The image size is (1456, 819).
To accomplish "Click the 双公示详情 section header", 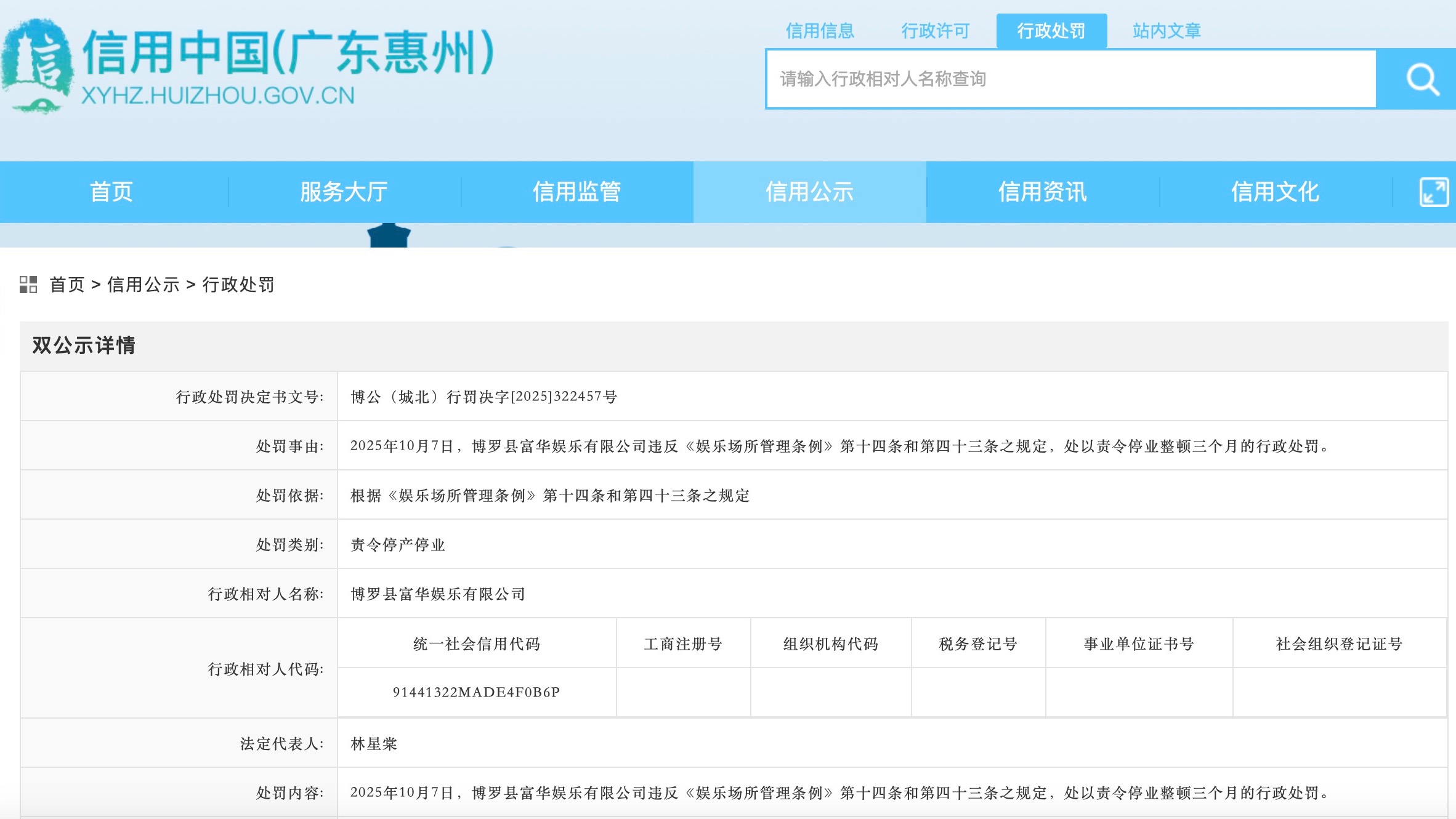I will (x=84, y=345).
